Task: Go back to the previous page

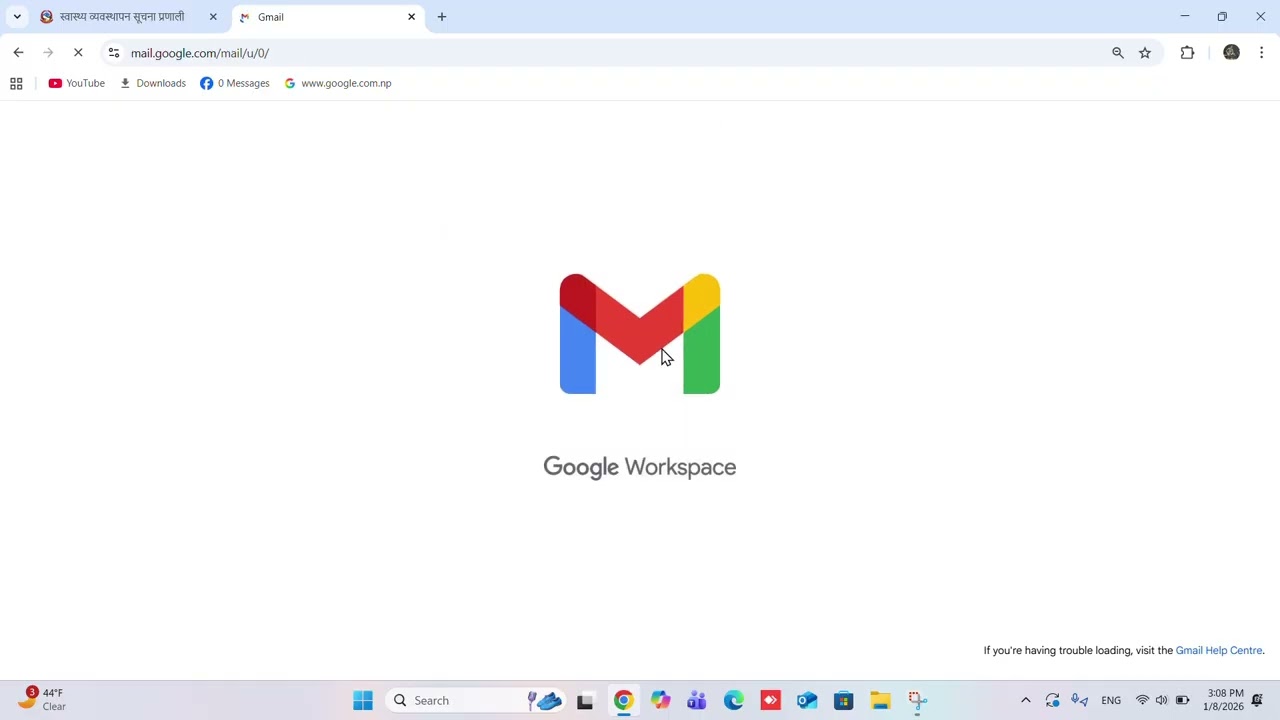Action: (18, 53)
